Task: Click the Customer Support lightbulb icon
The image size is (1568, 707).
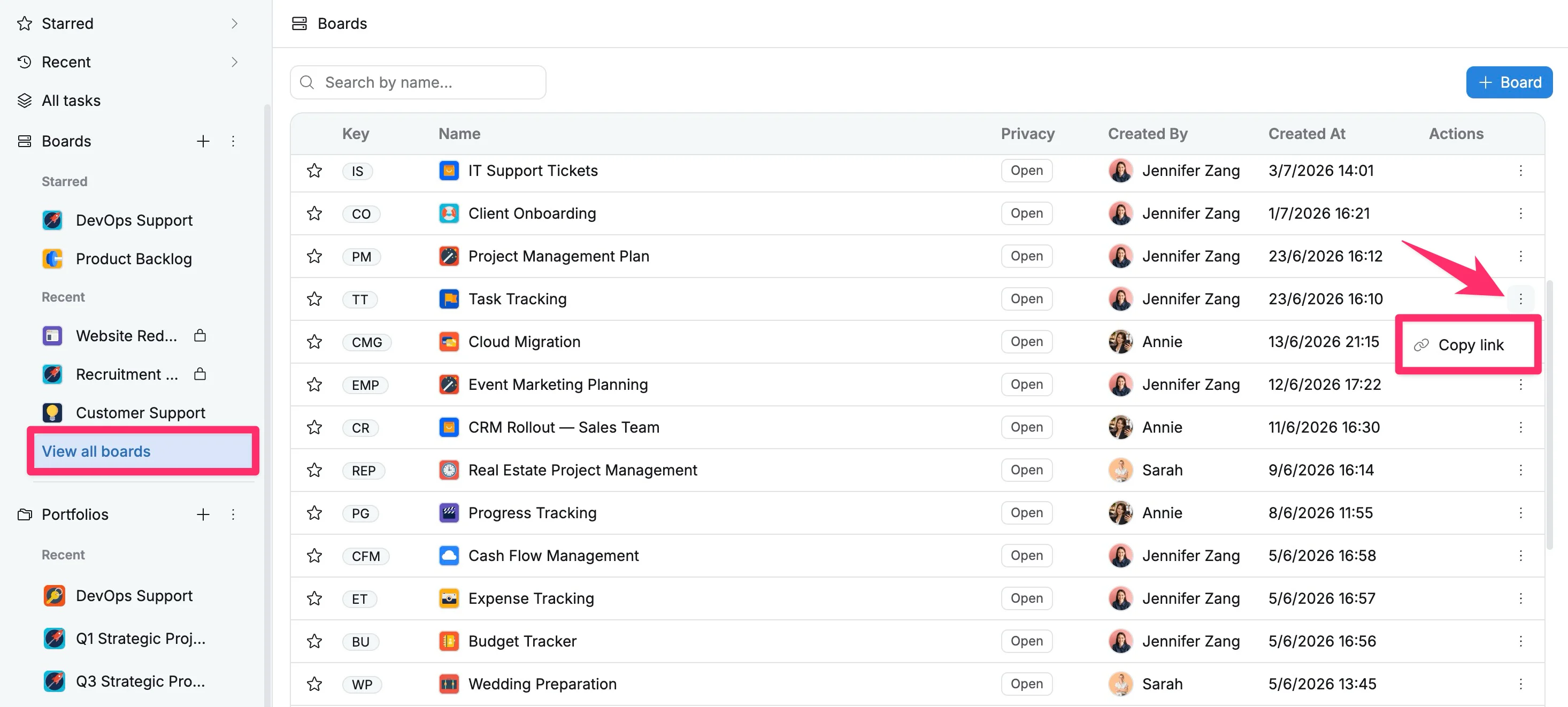Action: pos(52,413)
